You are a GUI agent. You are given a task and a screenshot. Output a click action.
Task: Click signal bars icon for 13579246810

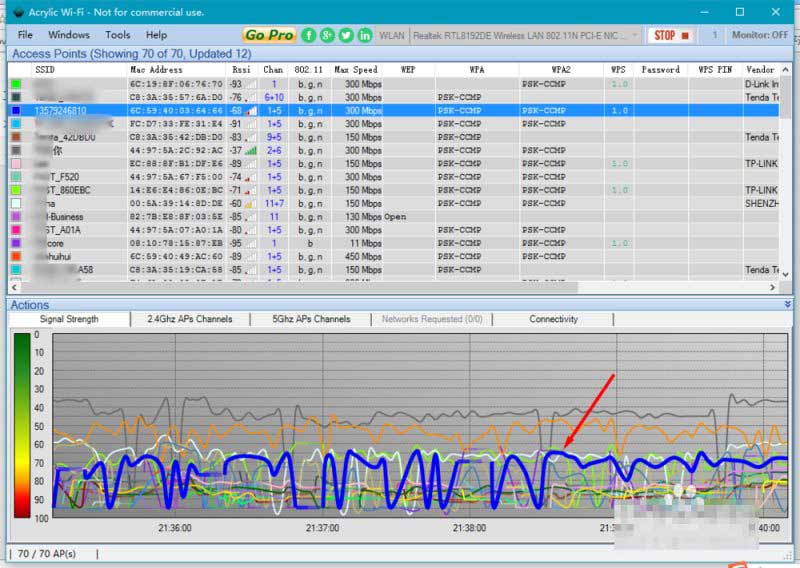[x=251, y=110]
